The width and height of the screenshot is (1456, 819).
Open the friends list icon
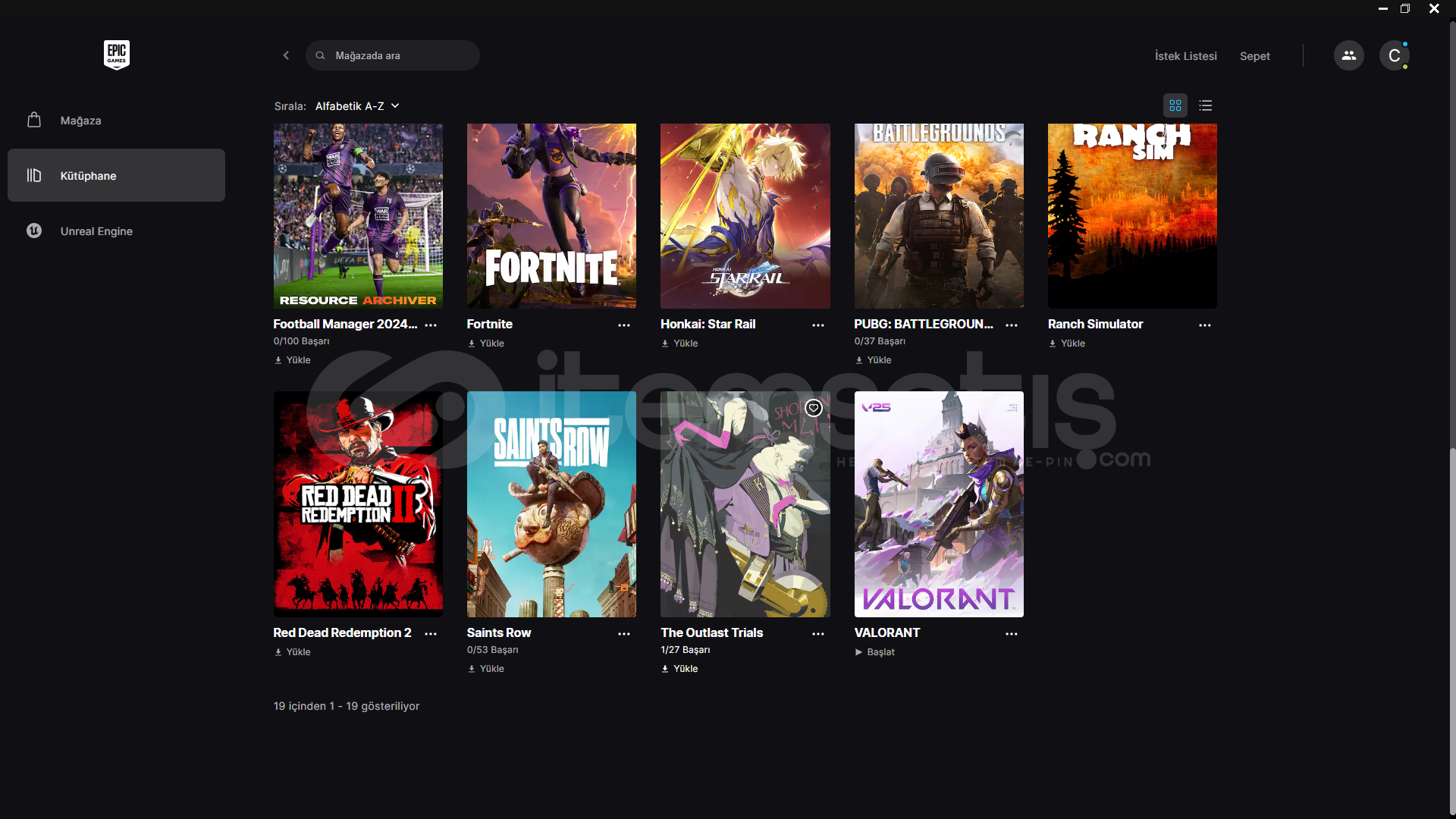pos(1349,55)
